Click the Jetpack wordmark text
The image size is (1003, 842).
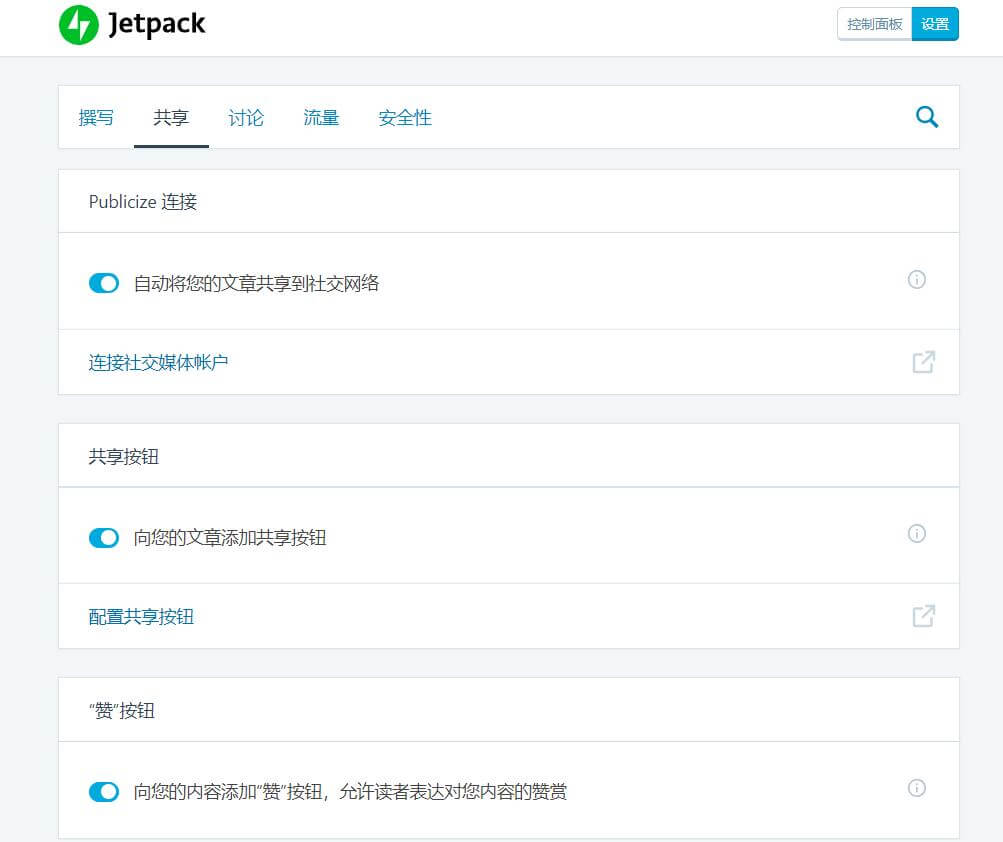[157, 25]
